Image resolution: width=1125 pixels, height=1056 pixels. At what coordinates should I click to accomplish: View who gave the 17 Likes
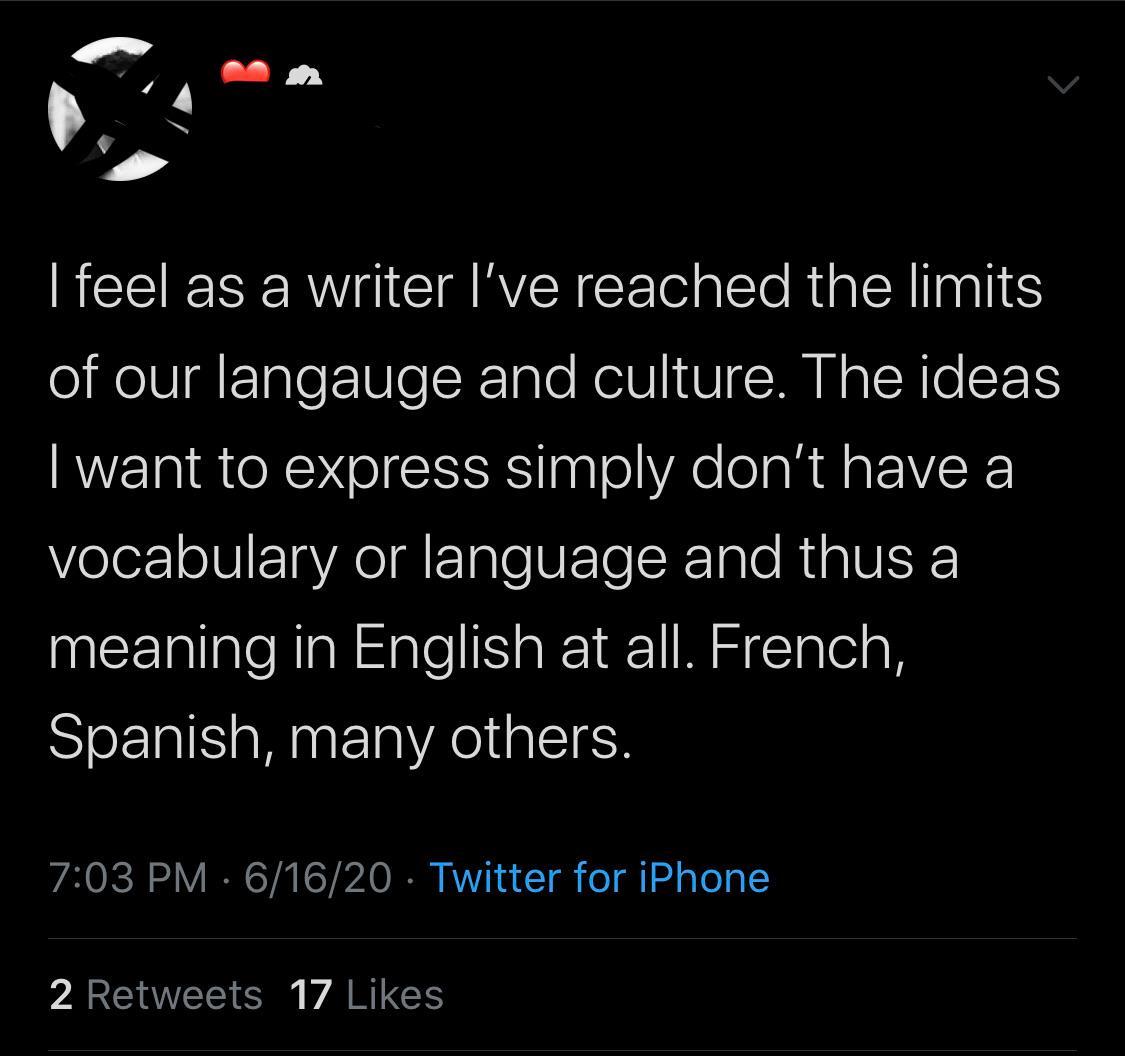[x=365, y=994]
